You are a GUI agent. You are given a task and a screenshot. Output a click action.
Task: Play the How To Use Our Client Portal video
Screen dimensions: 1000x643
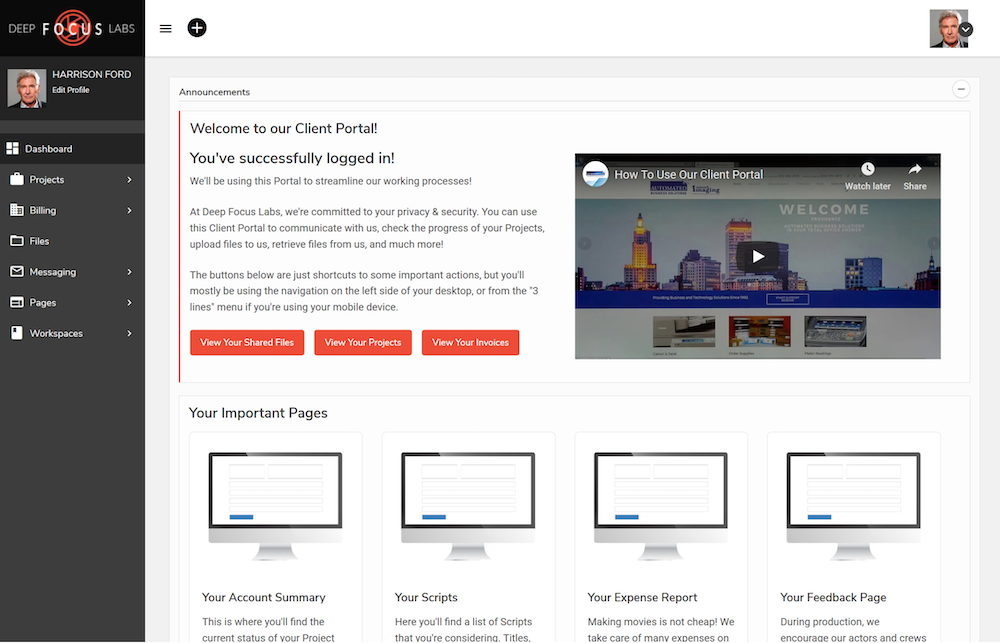(758, 256)
